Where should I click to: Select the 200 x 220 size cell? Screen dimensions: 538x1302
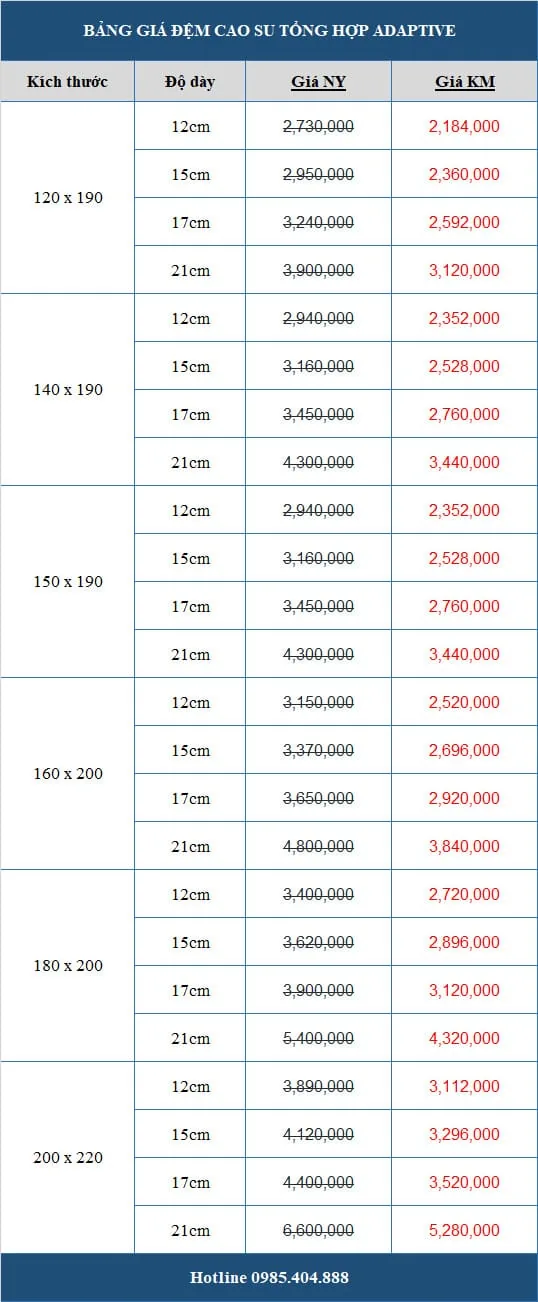coord(68,1158)
